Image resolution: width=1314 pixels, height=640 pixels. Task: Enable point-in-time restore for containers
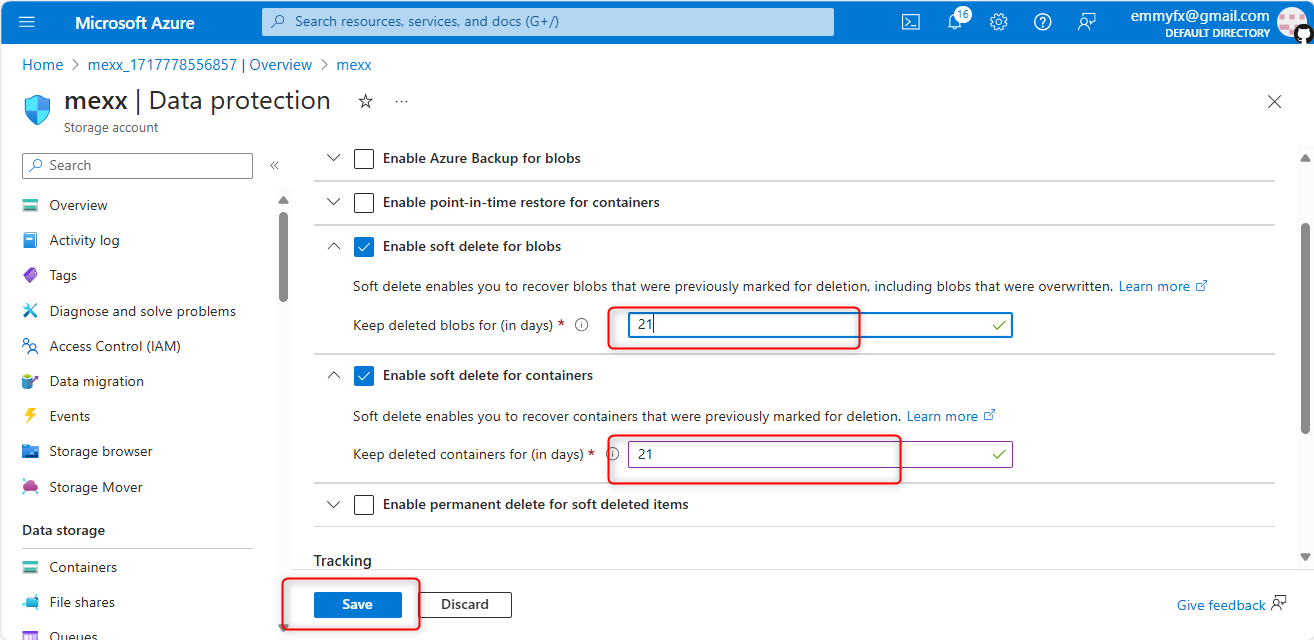(364, 203)
